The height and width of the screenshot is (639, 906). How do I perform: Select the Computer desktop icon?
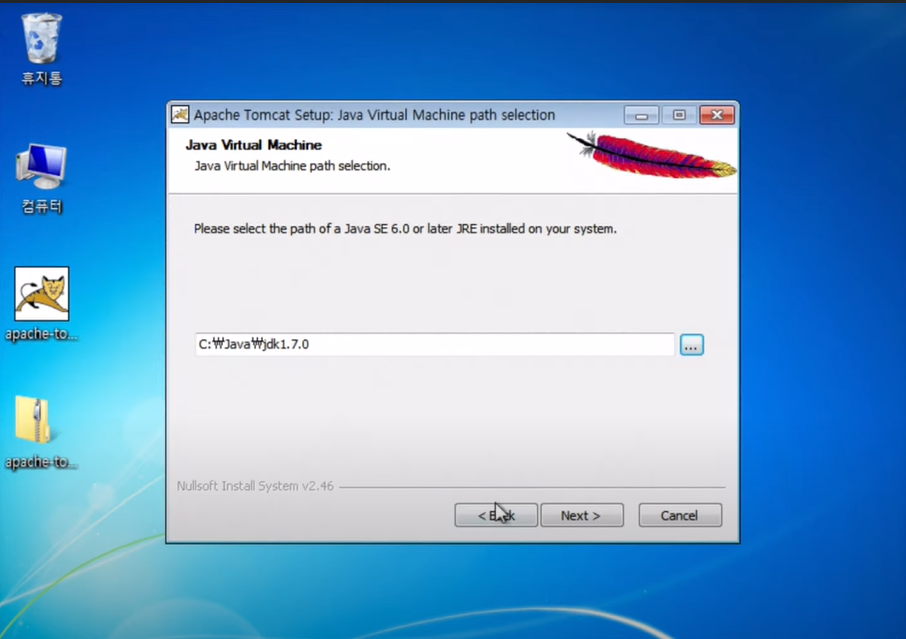click(x=41, y=178)
